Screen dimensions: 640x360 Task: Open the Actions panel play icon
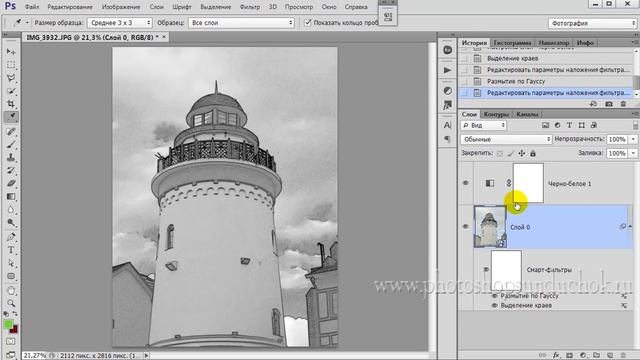[x=447, y=70]
